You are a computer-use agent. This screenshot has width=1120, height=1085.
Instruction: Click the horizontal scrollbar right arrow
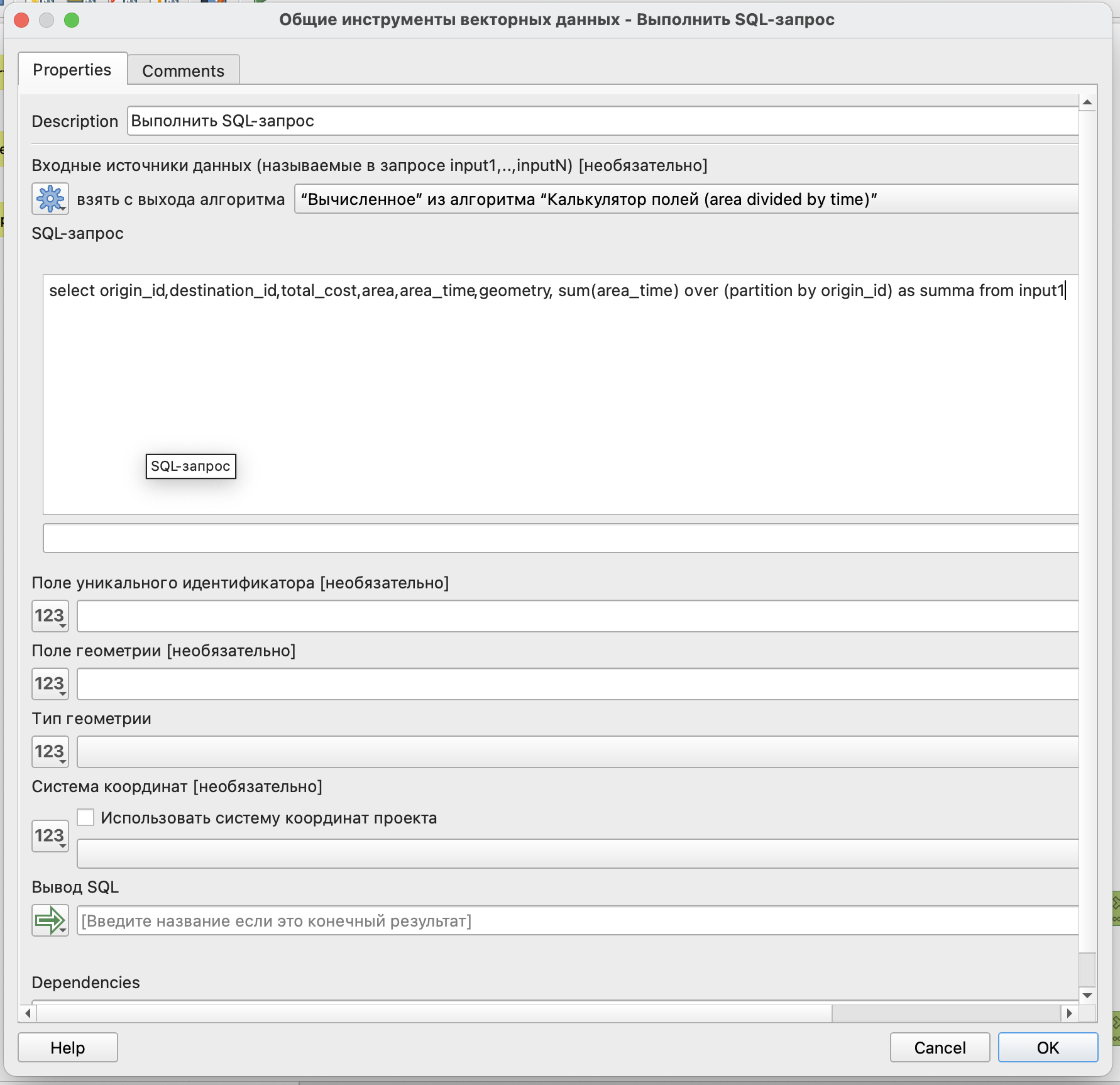tap(1069, 1013)
